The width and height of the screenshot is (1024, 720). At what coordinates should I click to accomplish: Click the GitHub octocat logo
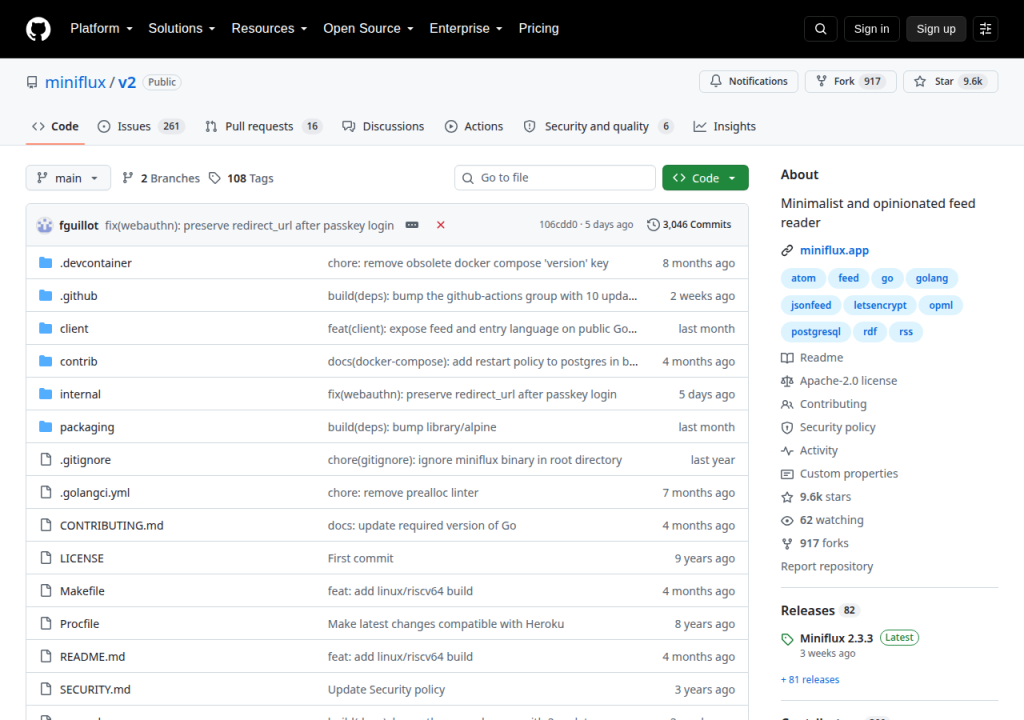point(38,29)
